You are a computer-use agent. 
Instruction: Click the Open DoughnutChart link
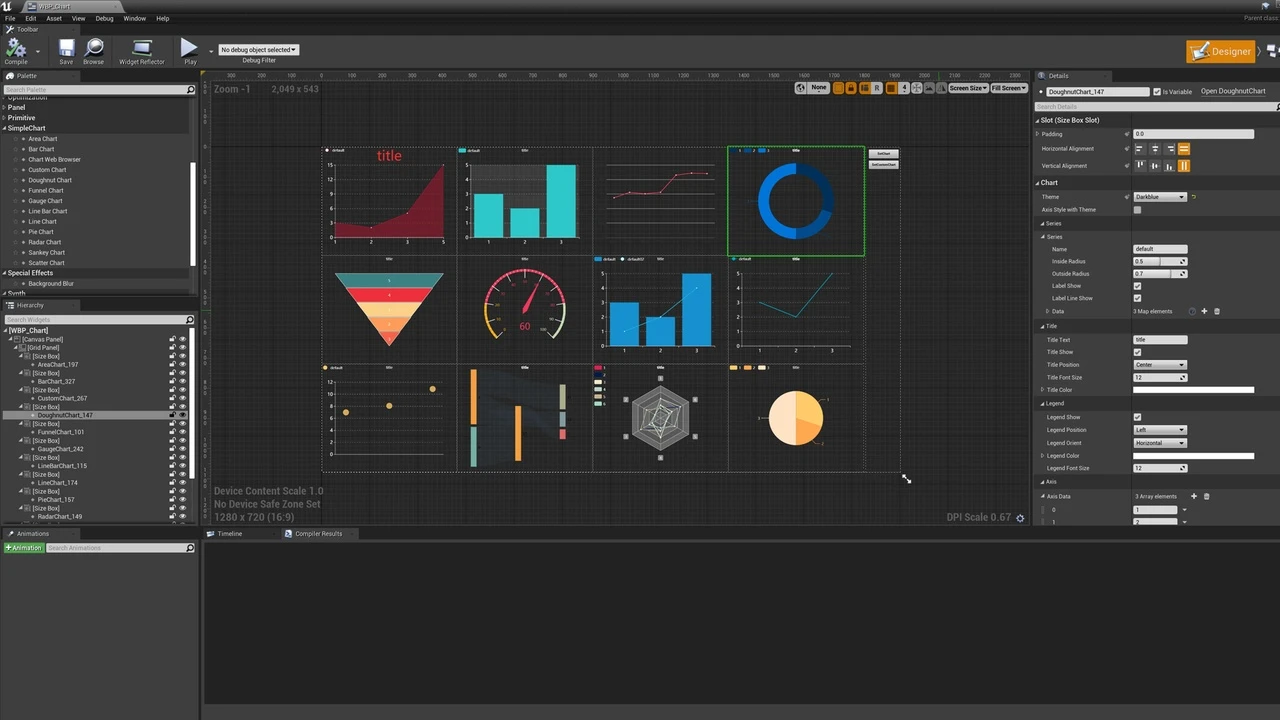[1233, 92]
